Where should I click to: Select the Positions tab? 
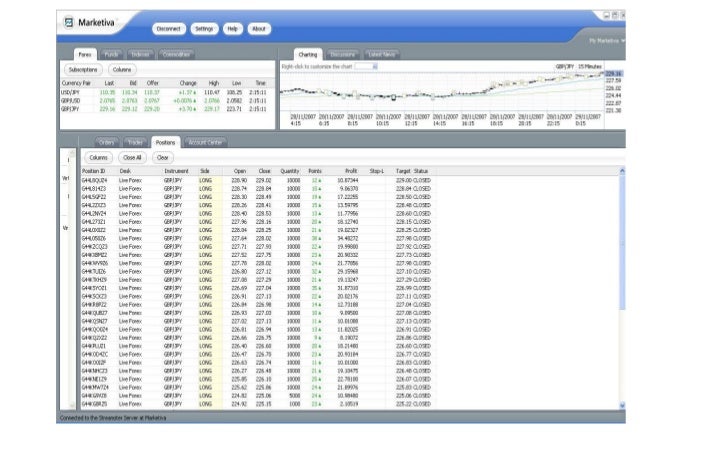click(x=165, y=142)
